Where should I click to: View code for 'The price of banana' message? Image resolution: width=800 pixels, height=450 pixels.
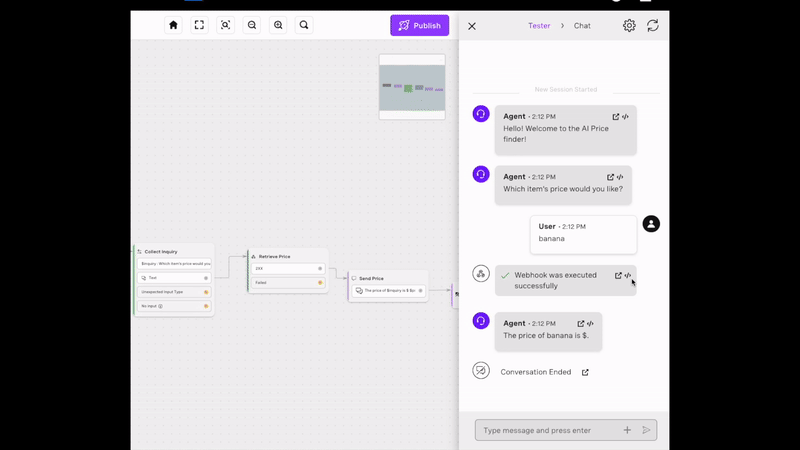[x=590, y=323]
